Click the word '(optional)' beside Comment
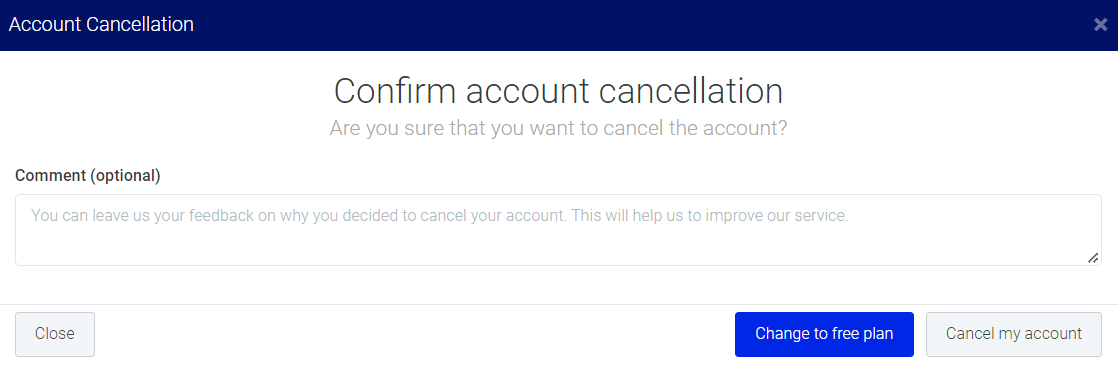1118x368 pixels. [125, 175]
